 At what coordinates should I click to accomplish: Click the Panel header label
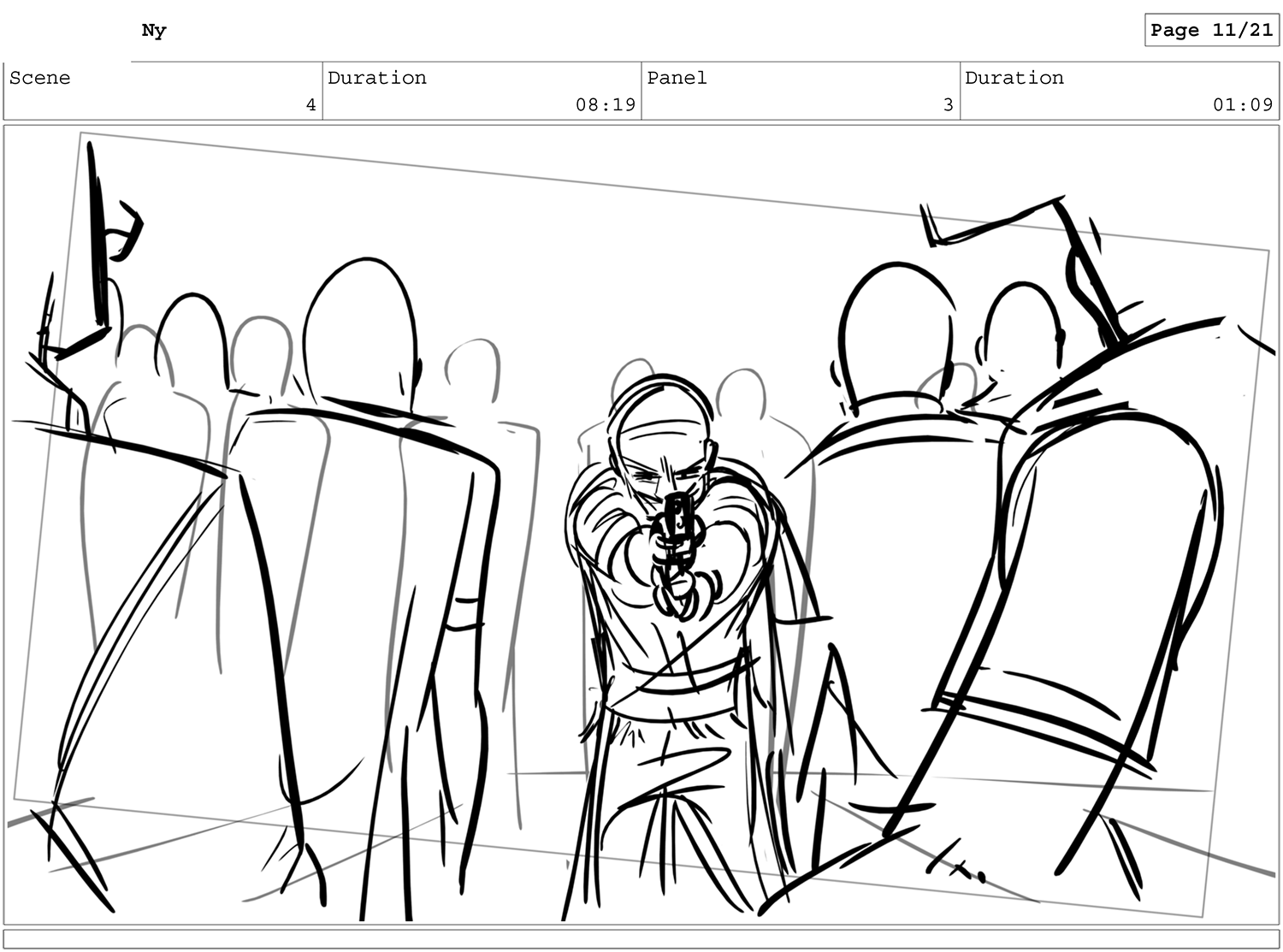tap(677, 78)
